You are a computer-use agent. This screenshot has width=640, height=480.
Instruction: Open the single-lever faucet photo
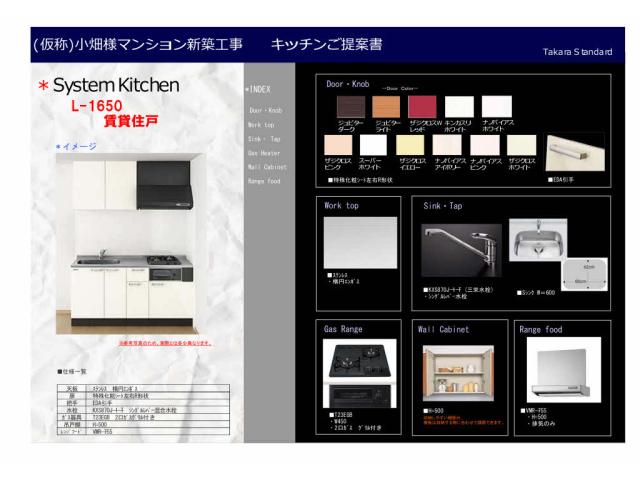click(x=461, y=250)
